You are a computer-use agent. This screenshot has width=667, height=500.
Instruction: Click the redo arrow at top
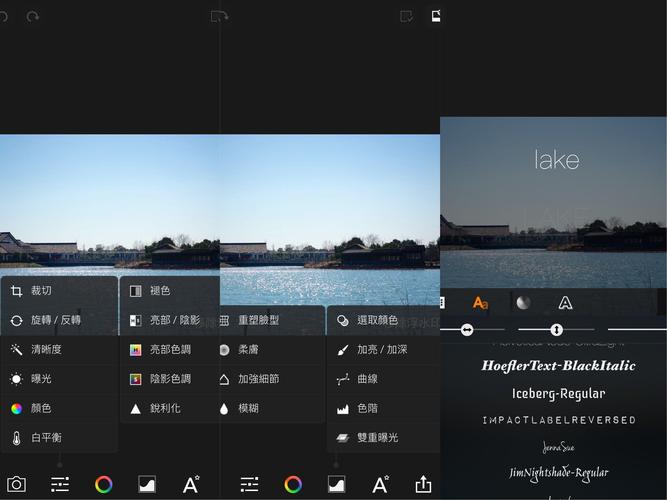point(33,17)
